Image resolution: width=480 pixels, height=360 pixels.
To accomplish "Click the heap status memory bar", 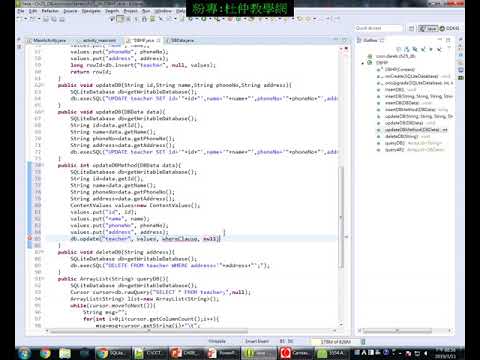I will tap(335, 341).
